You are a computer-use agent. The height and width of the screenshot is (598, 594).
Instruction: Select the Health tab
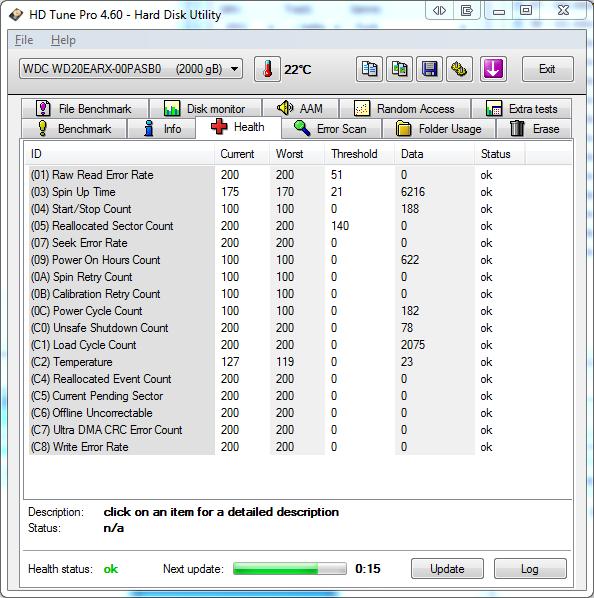[x=238, y=127]
